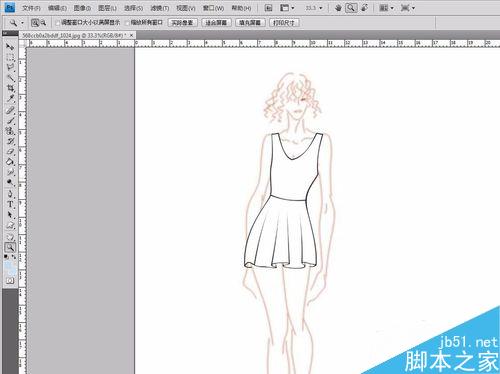Reset default foreground and background colors
Screen dimensions: 500x374
click(6, 257)
